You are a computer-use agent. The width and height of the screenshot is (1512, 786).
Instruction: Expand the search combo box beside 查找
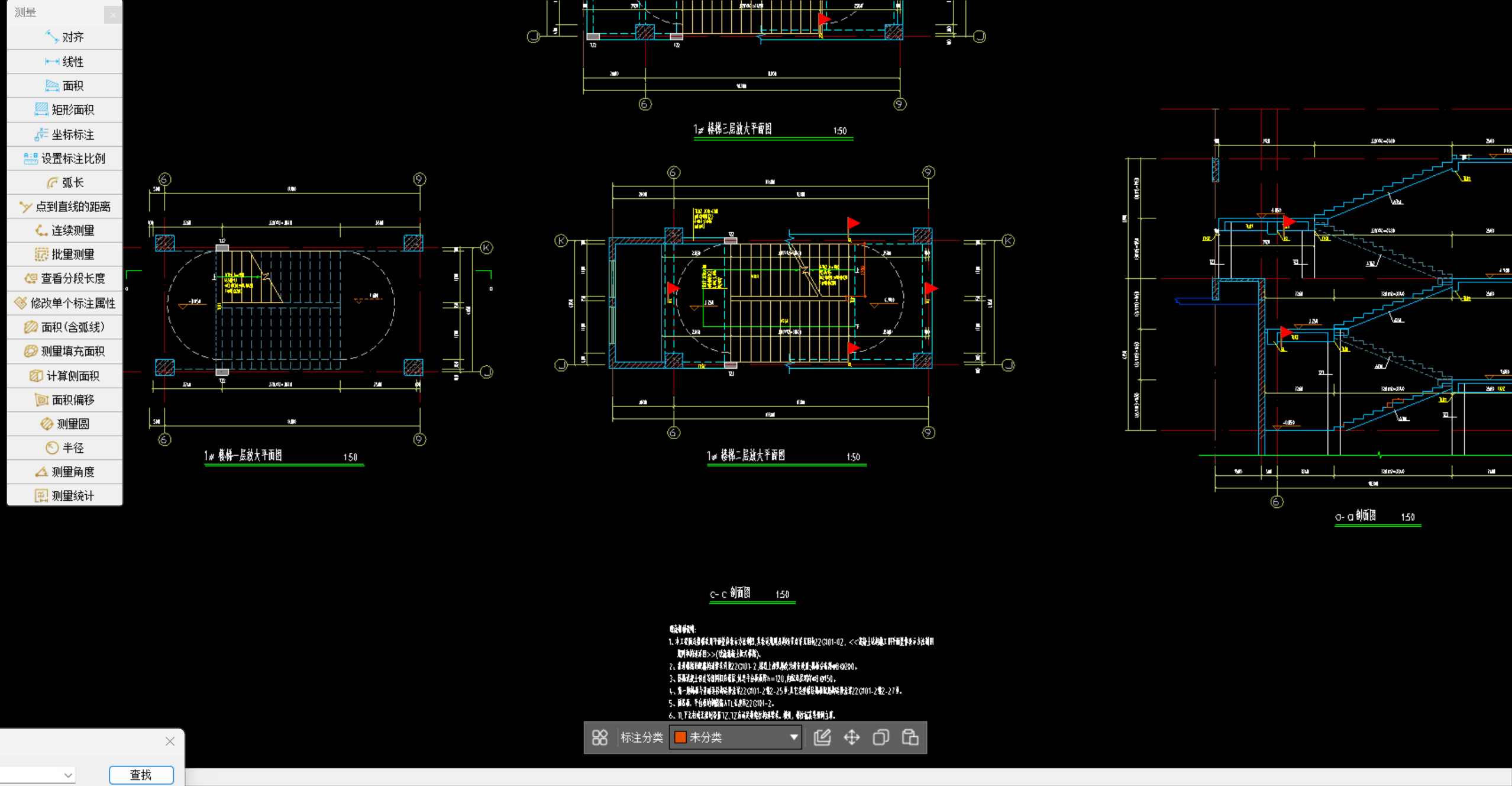tap(68, 775)
